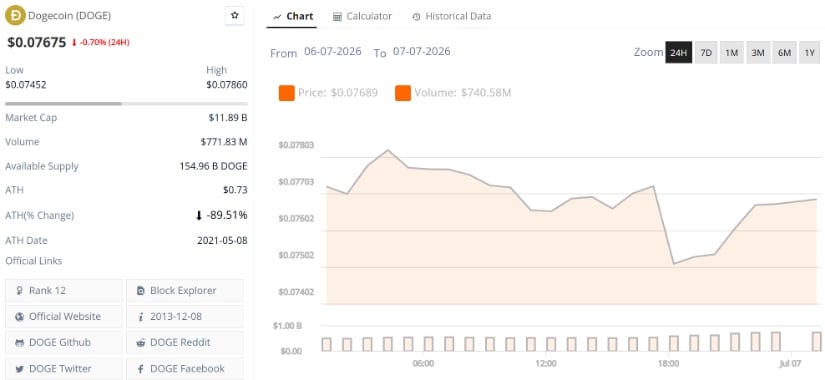The image size is (825, 380).
Task: Open the To date 07-07-2026 field
Action: [421, 52]
